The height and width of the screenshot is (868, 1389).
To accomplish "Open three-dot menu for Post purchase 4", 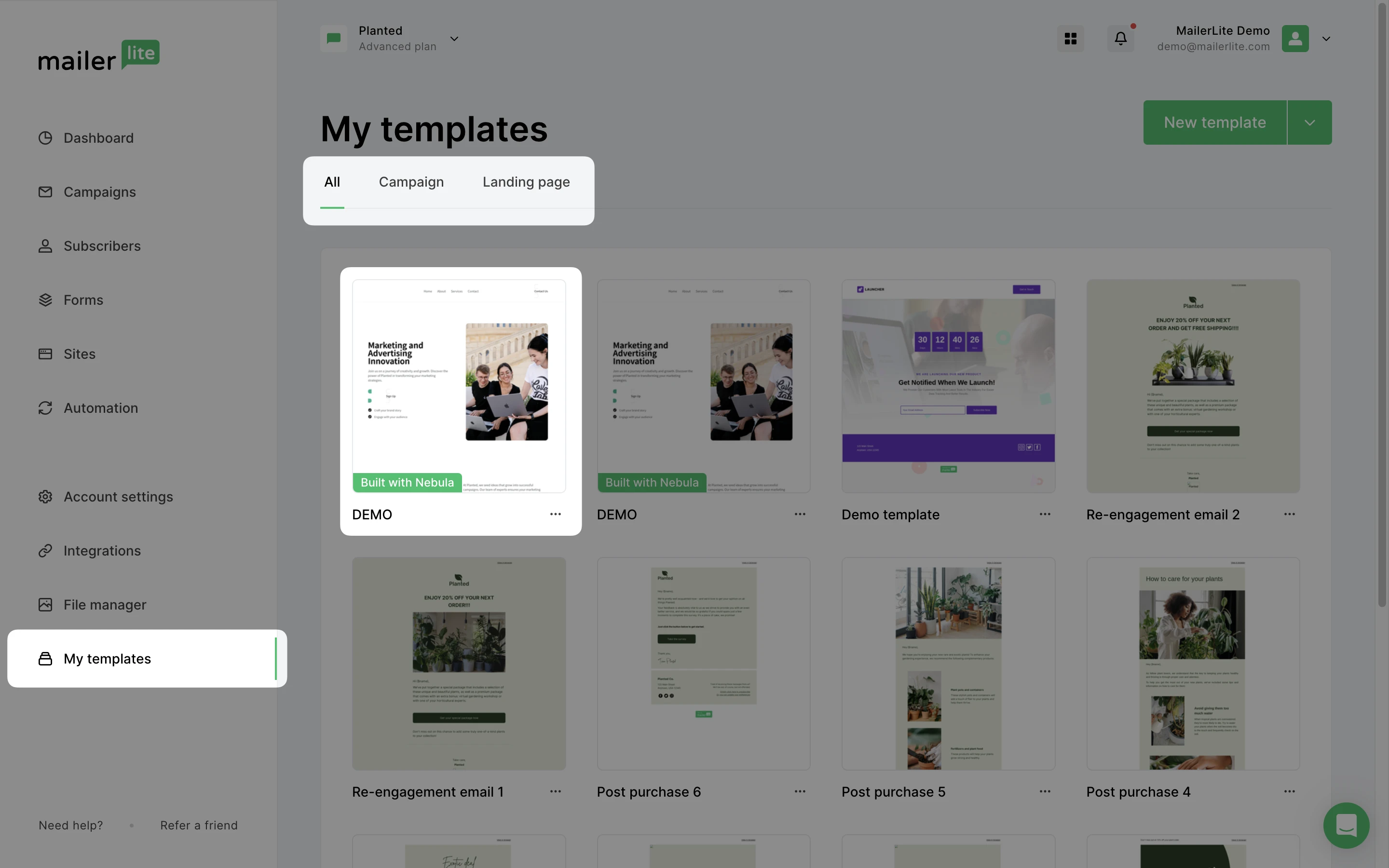I will click(x=1289, y=792).
